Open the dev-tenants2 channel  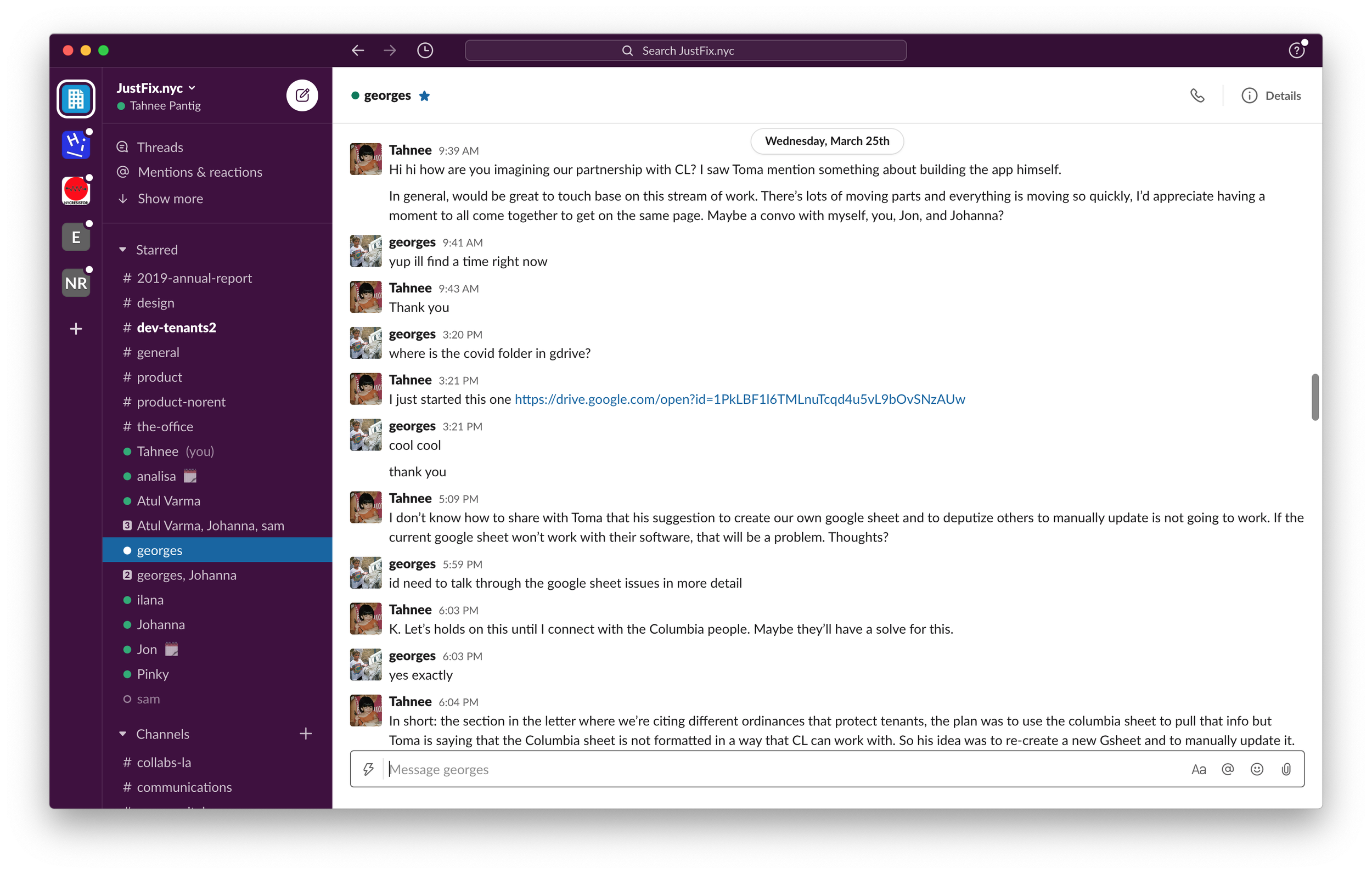176,328
